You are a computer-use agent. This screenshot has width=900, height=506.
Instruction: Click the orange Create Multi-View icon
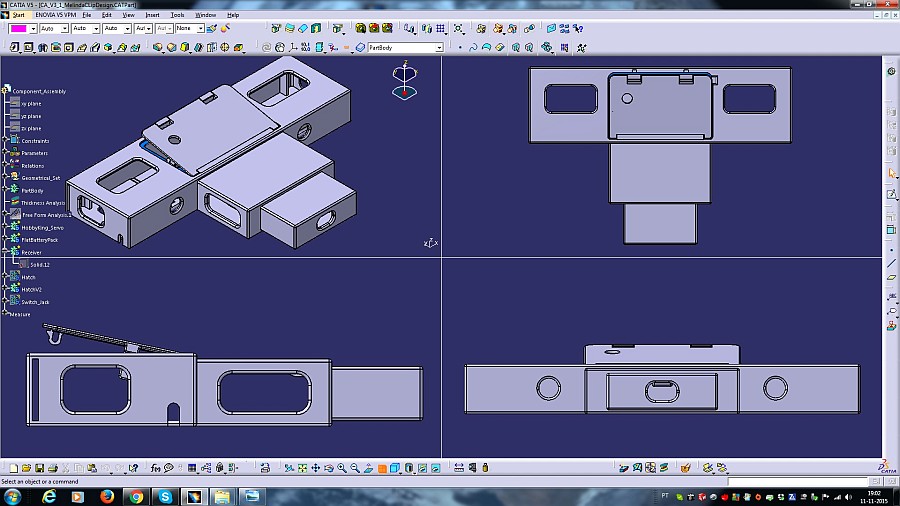[x=382, y=468]
